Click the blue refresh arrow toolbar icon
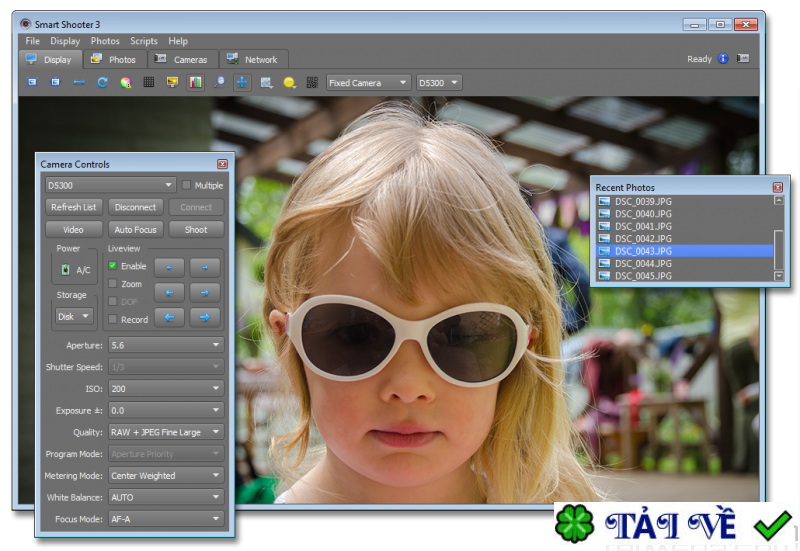The image size is (800, 551). (102, 83)
